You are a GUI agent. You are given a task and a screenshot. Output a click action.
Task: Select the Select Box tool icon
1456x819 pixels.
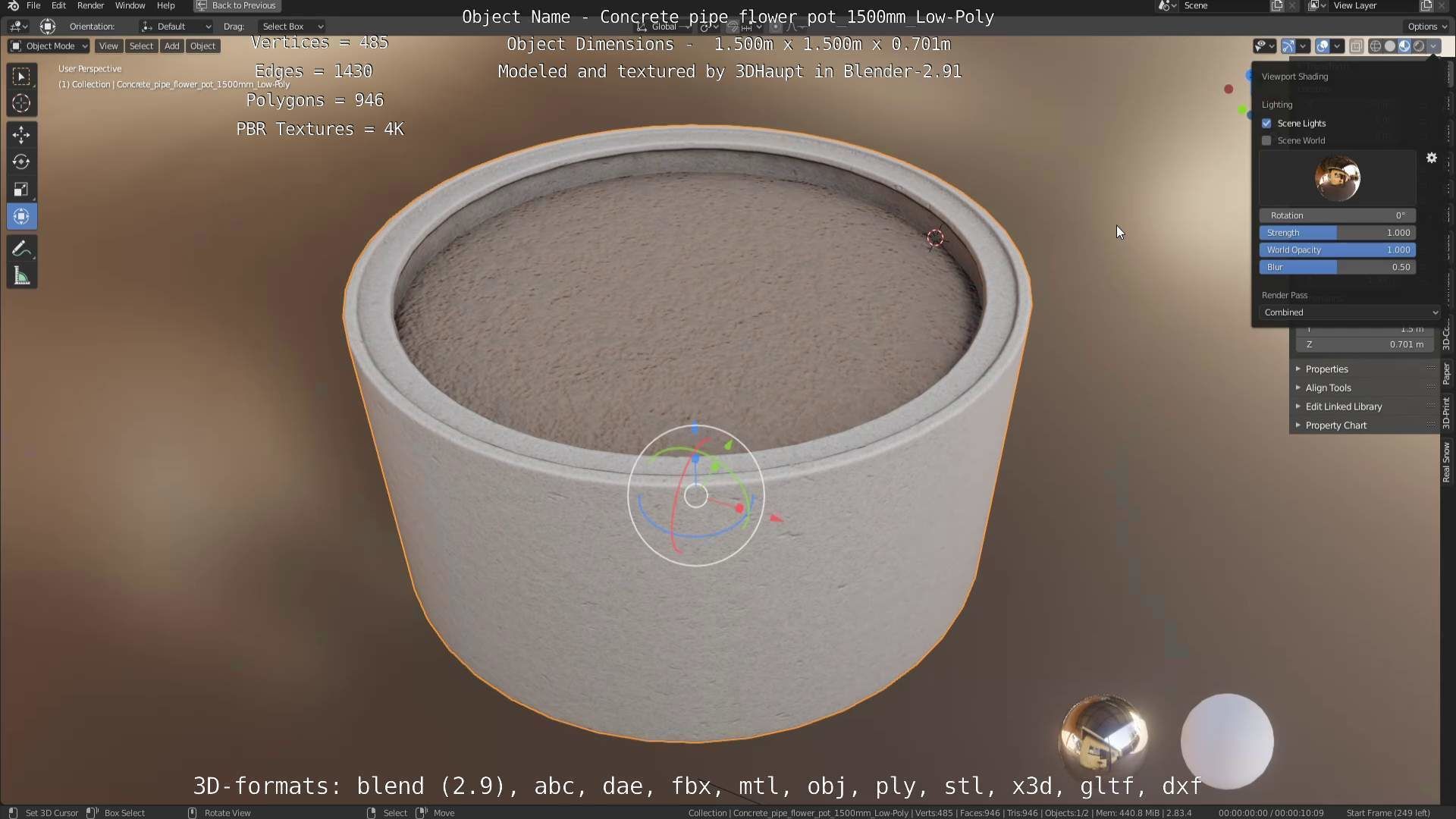coord(21,76)
